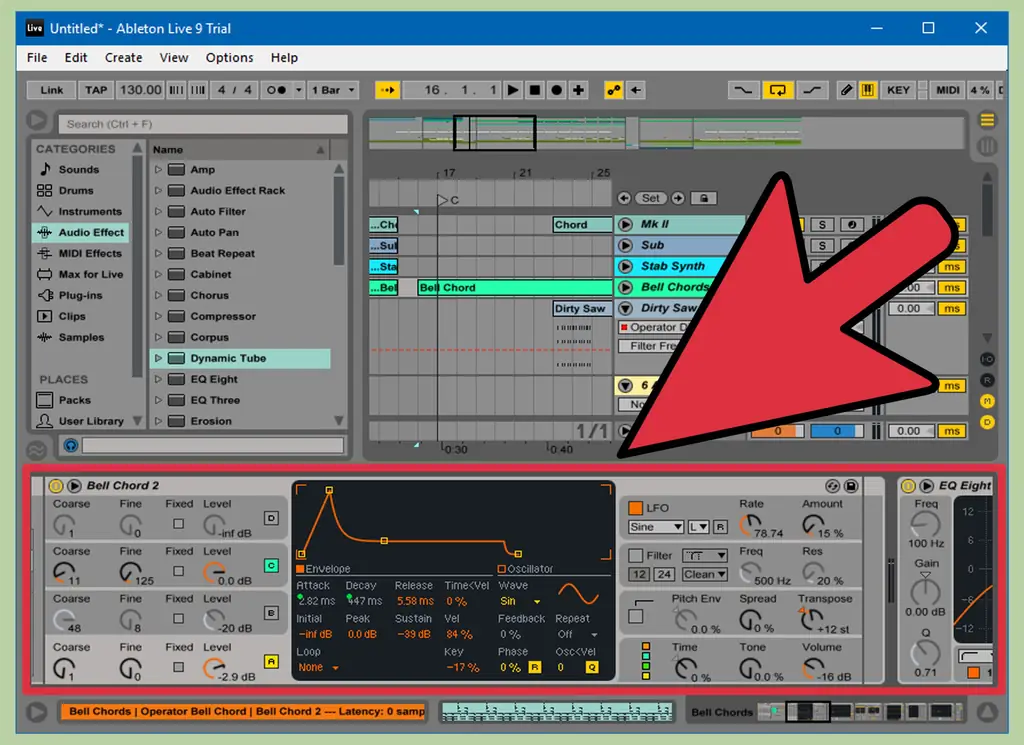Open Packs in Places

click(x=74, y=400)
